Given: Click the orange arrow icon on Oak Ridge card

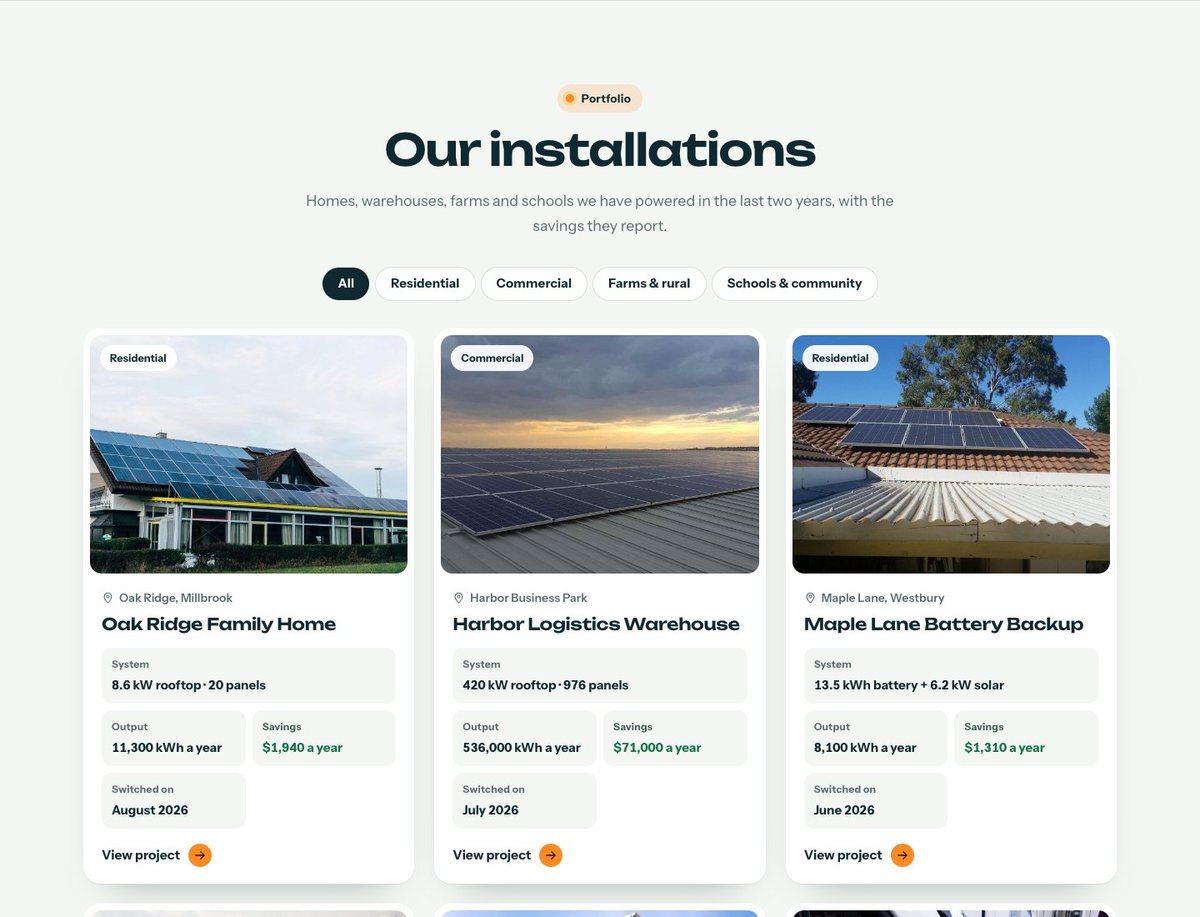Looking at the screenshot, I should pyautogui.click(x=200, y=855).
